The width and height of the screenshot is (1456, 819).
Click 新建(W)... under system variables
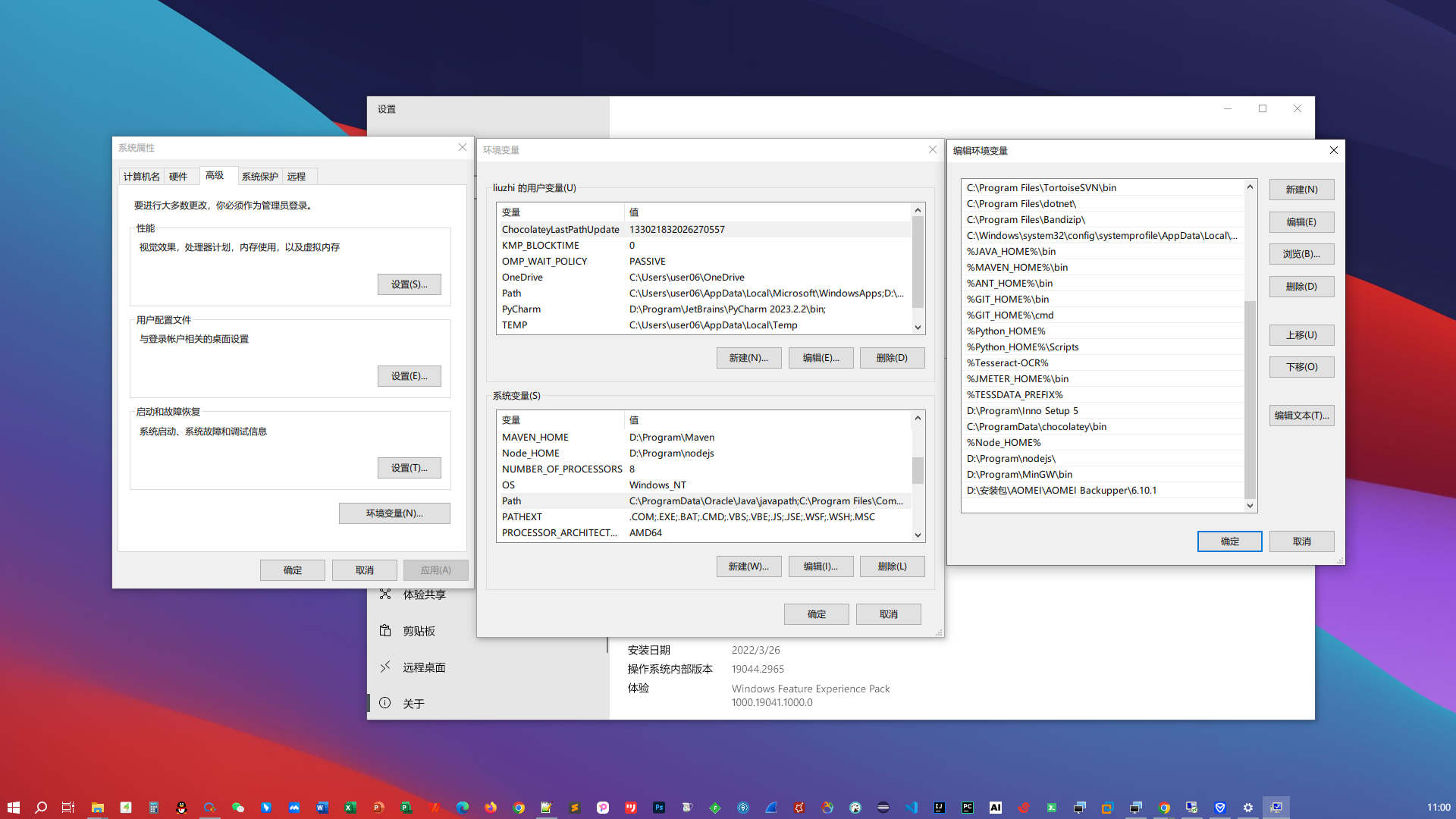coord(748,566)
